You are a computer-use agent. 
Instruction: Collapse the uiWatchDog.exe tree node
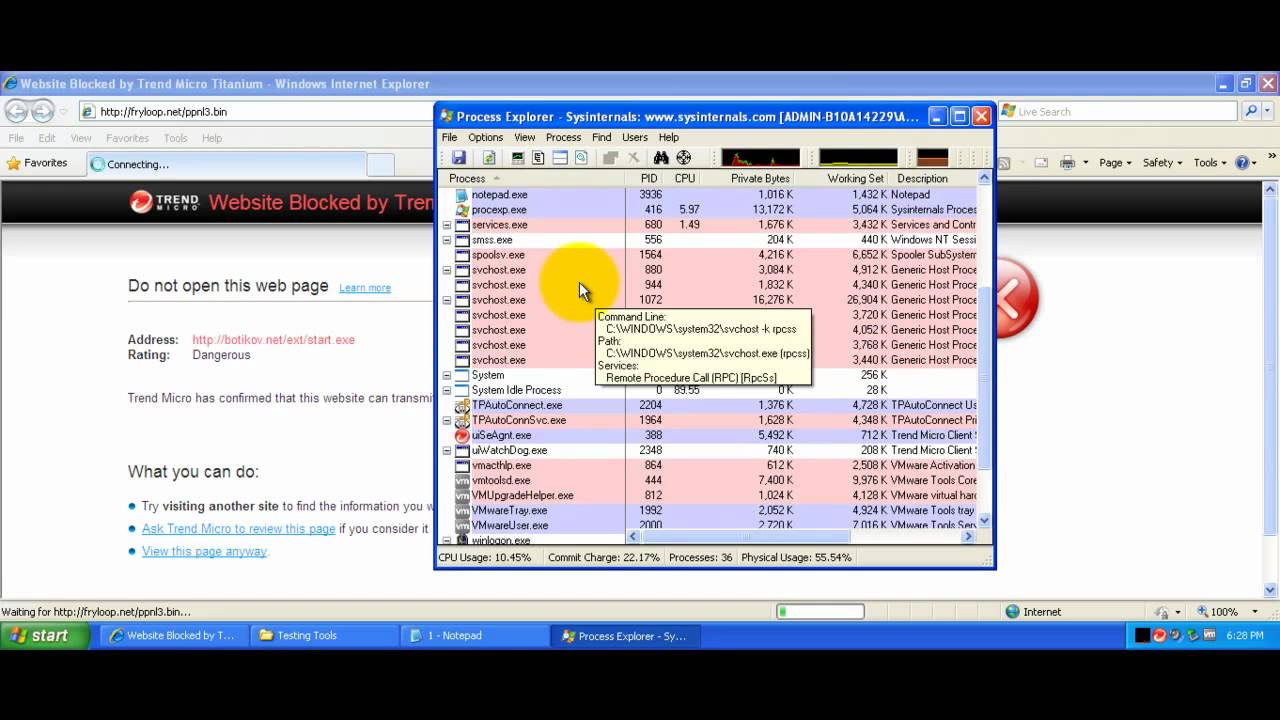[447, 450]
